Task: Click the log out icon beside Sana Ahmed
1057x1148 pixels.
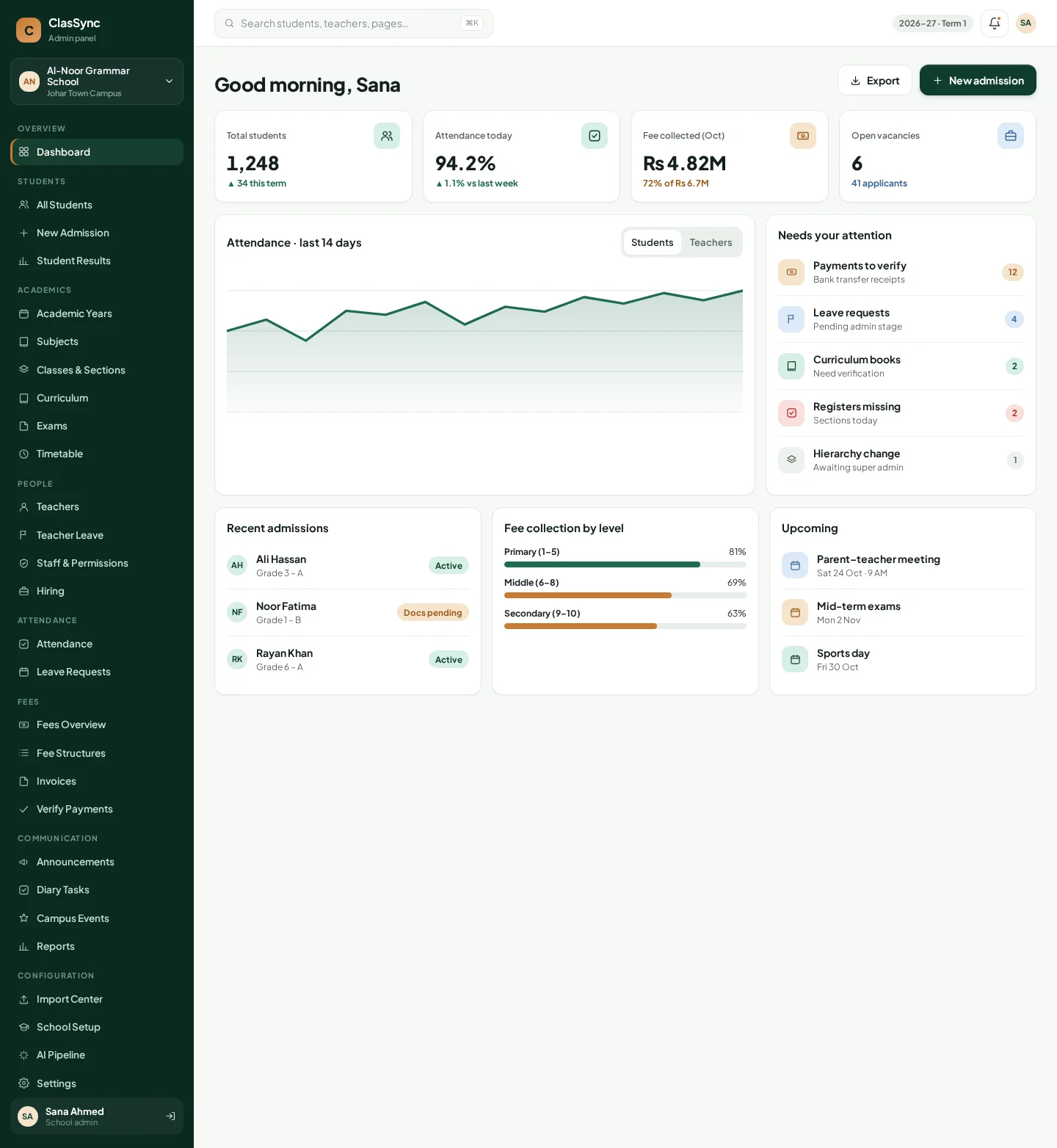Action: (x=170, y=1116)
